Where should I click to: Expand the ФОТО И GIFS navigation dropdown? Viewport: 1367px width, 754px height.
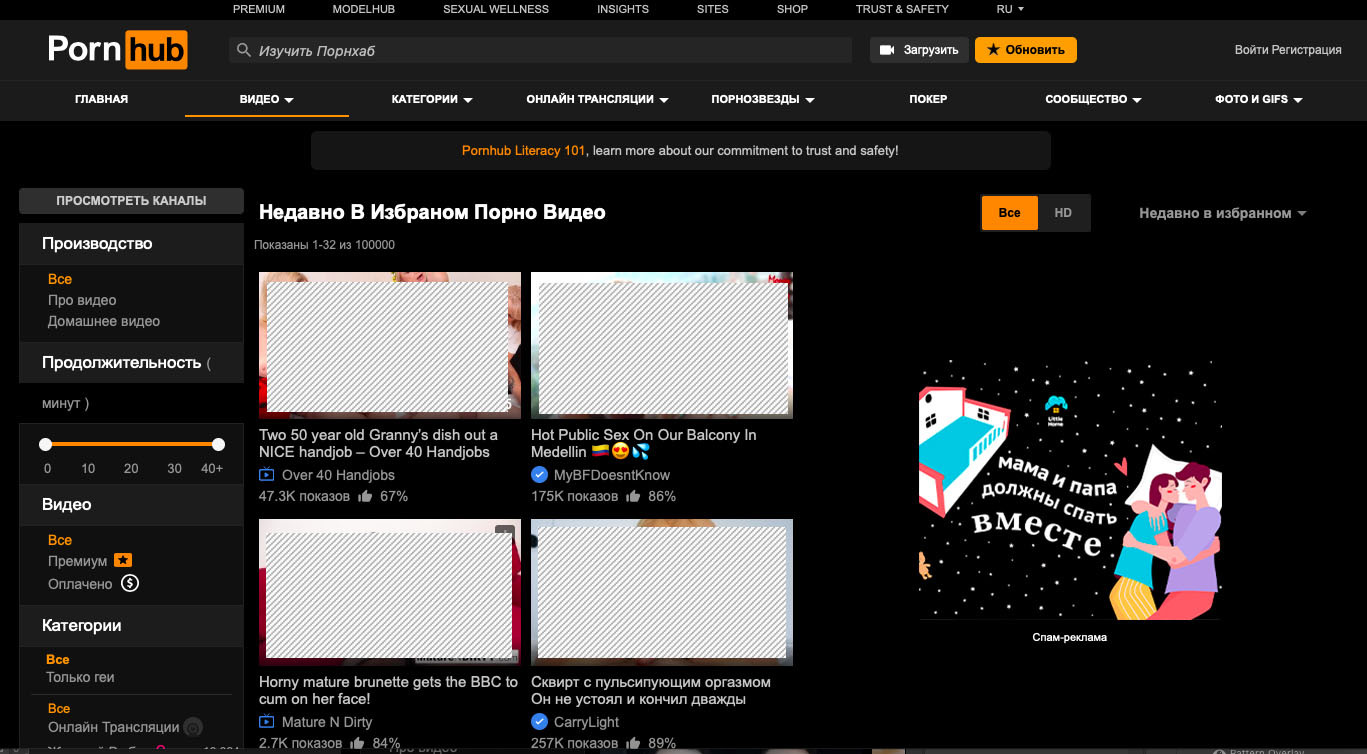[1259, 99]
